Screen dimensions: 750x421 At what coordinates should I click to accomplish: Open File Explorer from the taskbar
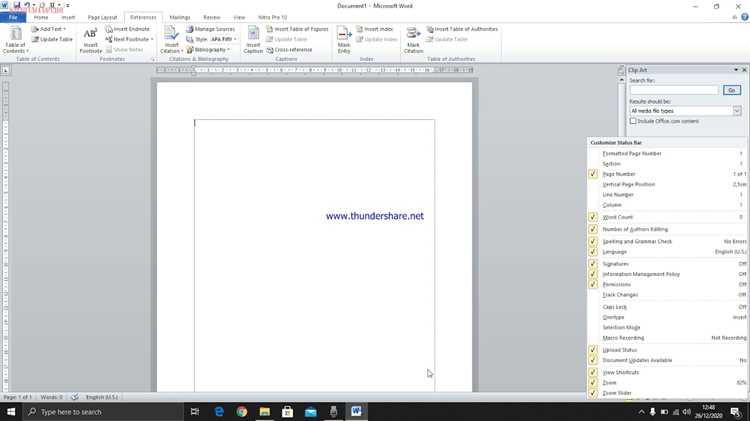265,411
